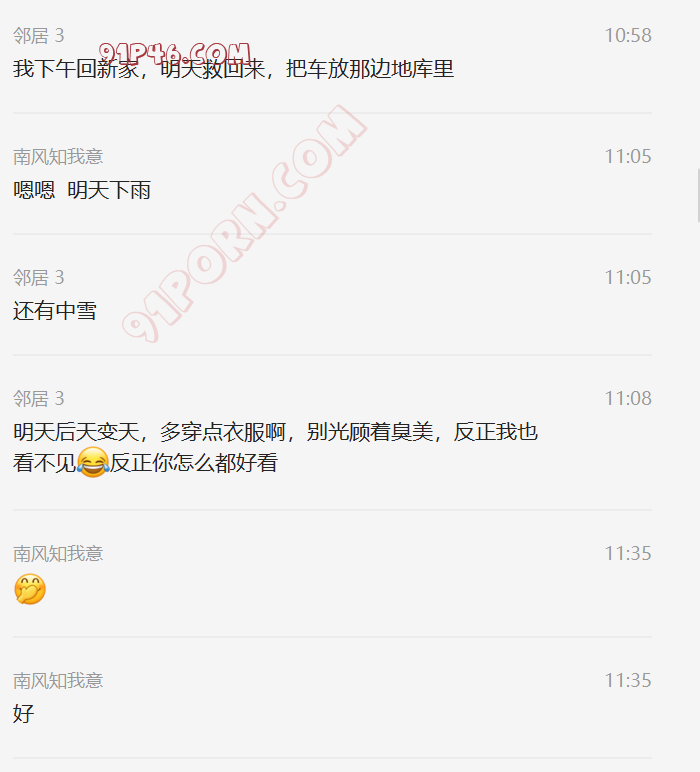Click 南风知我意 name above the emoji message
Viewport: 700px width, 772px height.
pyautogui.click(x=58, y=554)
